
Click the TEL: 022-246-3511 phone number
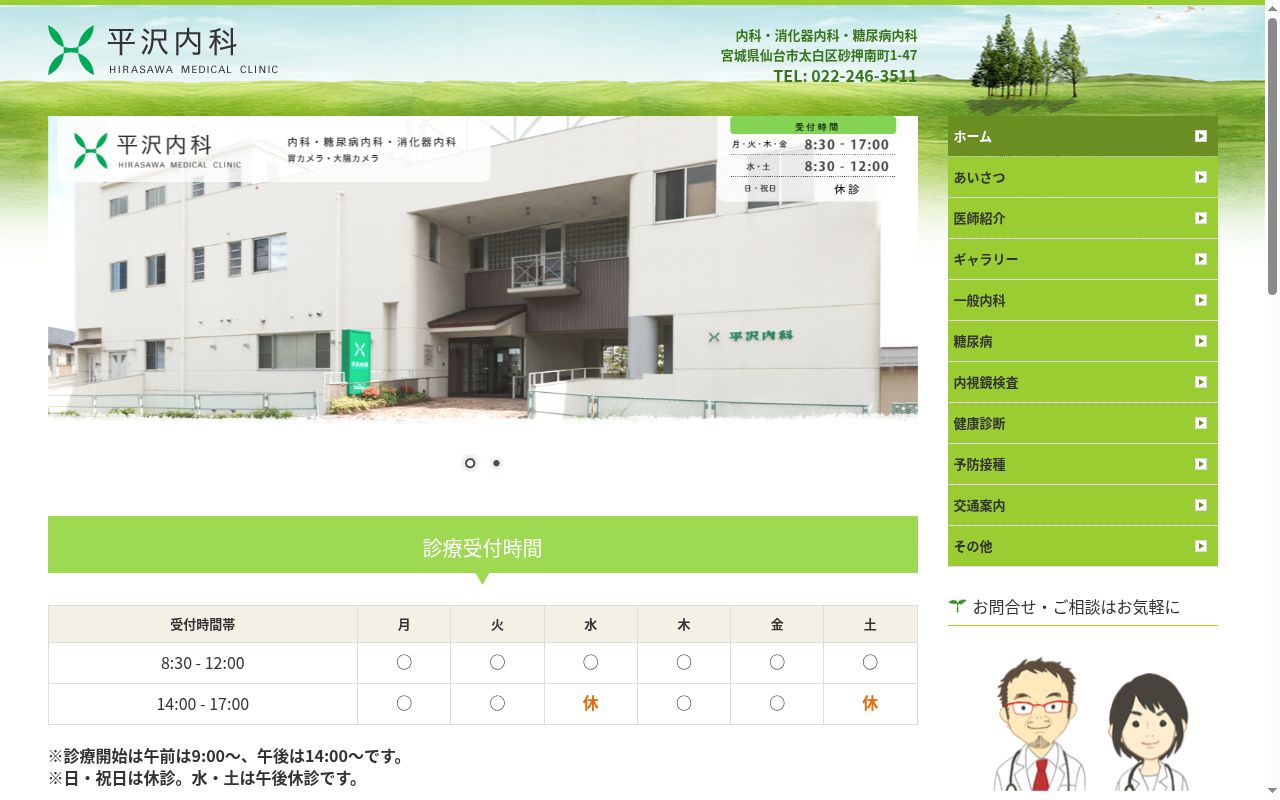coord(845,76)
